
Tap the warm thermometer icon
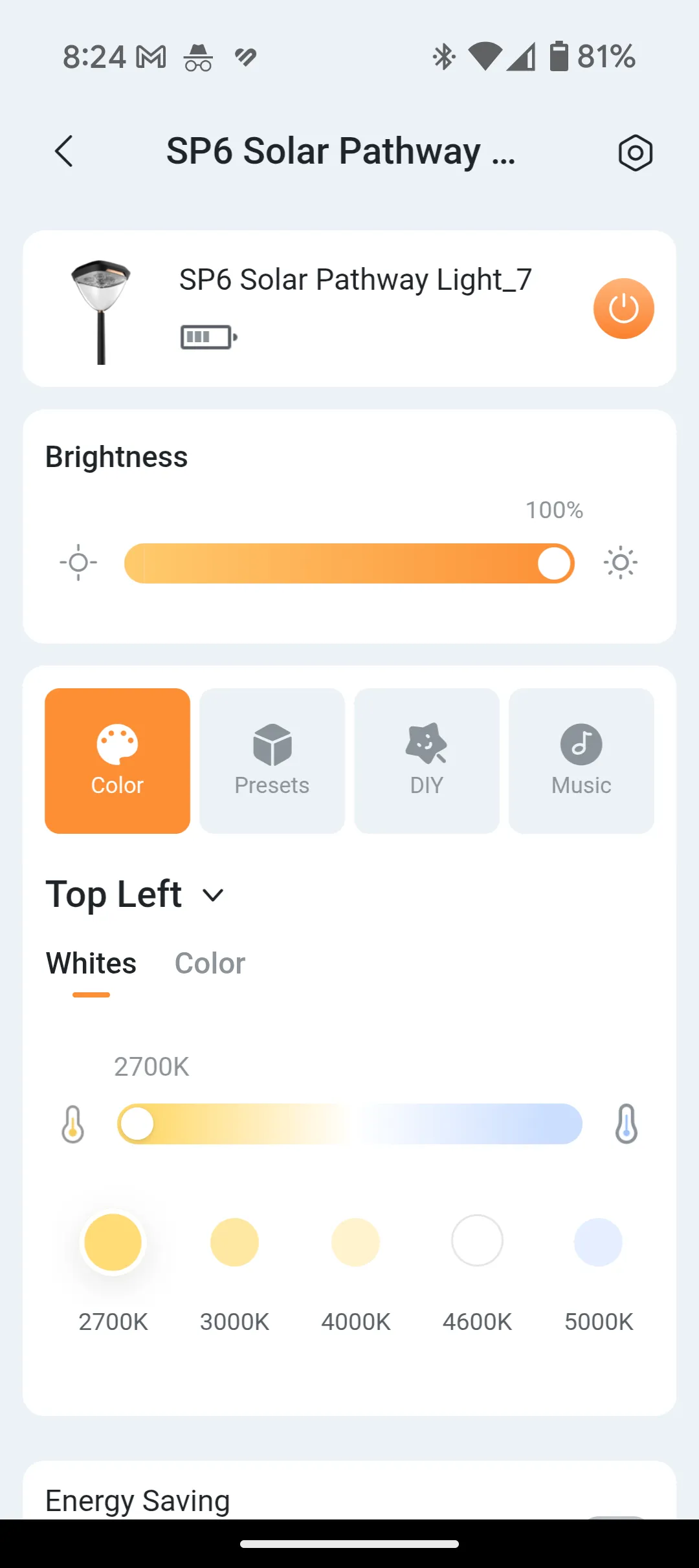pyautogui.click(x=72, y=1124)
